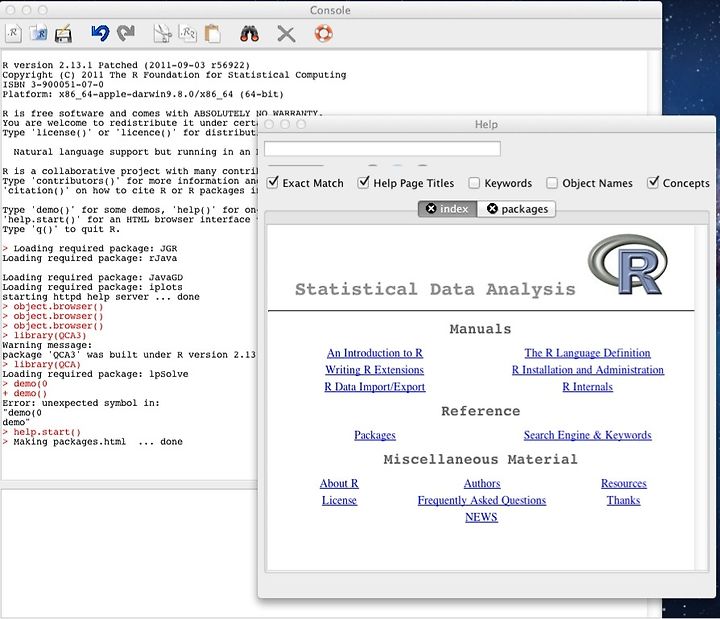Screen dimensions: 720x619
Task: Open Writing R Extensions link
Action: (x=375, y=370)
